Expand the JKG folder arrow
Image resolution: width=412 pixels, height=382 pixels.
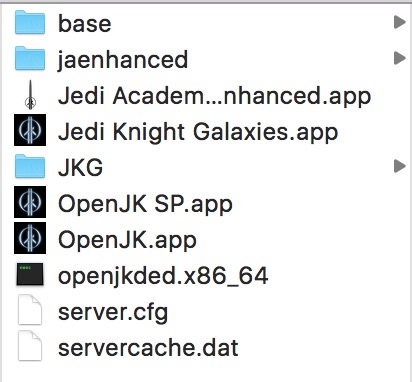400,166
